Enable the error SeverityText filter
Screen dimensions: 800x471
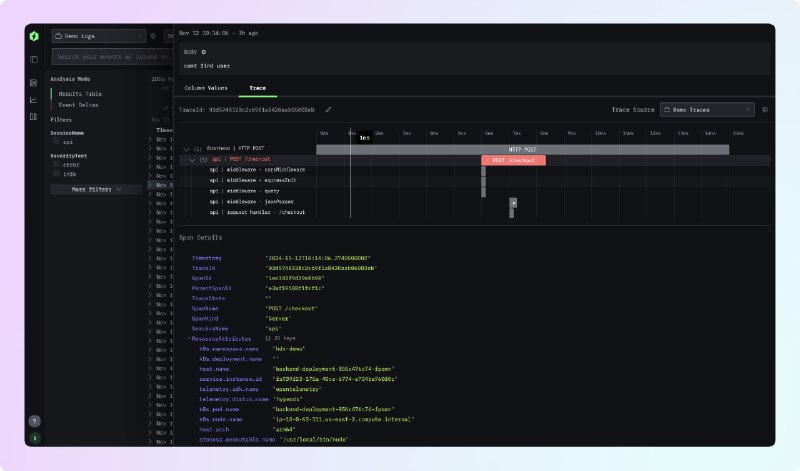click(x=56, y=164)
